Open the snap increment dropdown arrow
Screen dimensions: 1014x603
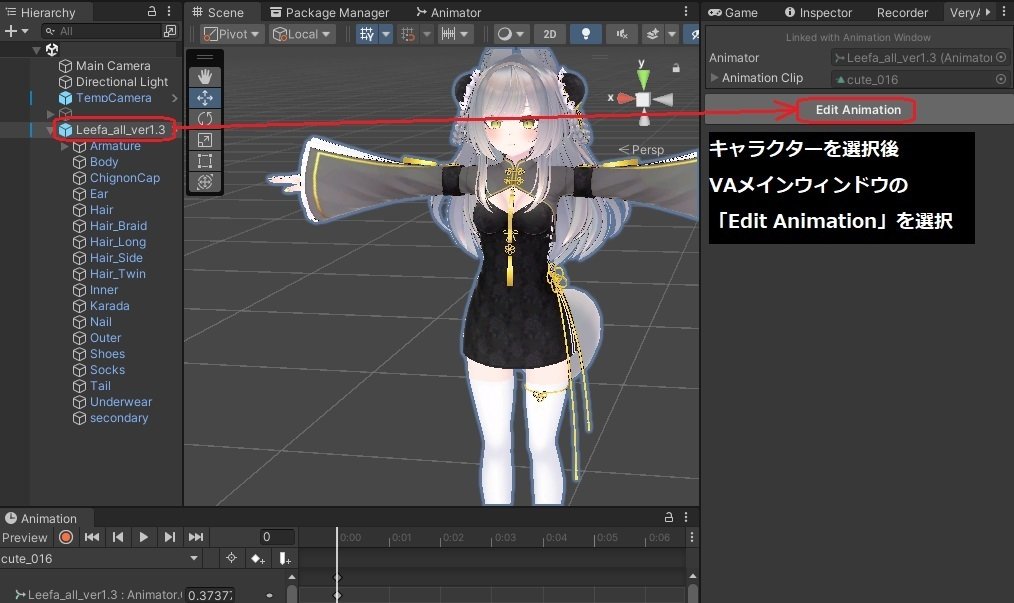click(x=464, y=34)
